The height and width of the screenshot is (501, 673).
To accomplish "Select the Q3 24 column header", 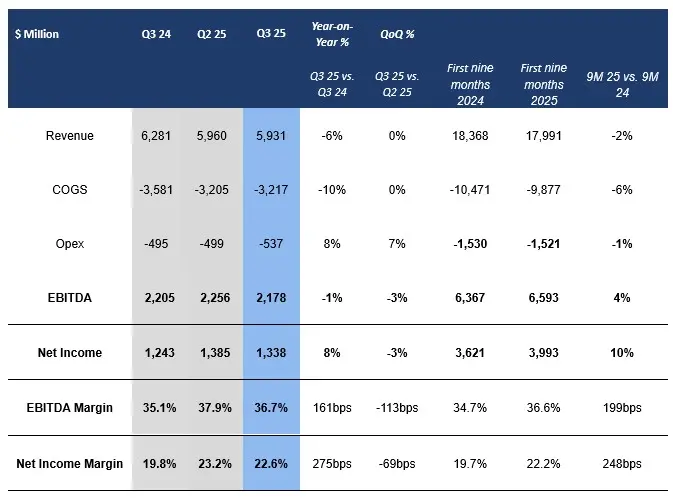I will tap(156, 34).
